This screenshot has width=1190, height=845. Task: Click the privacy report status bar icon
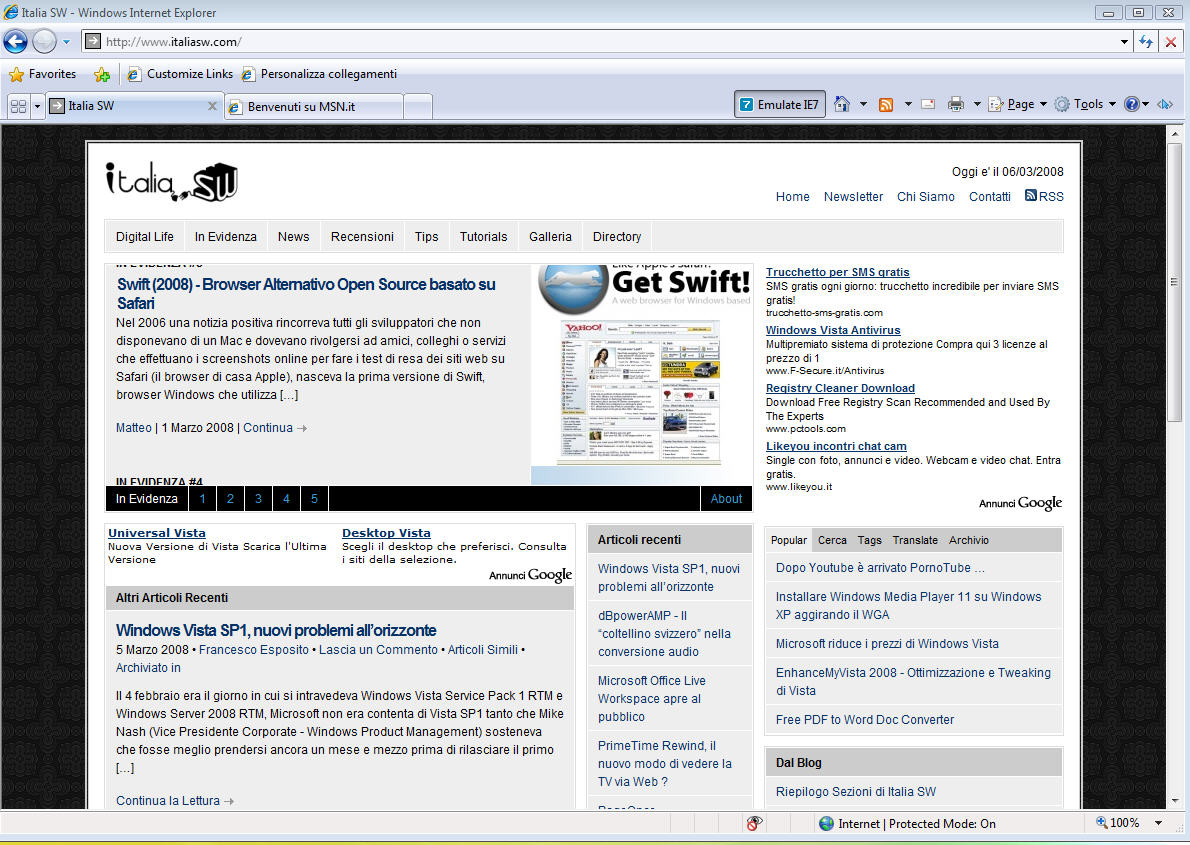(x=754, y=824)
